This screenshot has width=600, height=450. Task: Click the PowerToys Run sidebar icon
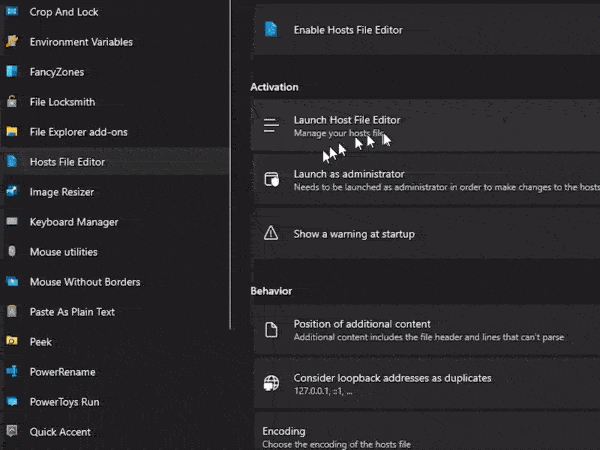point(12,401)
